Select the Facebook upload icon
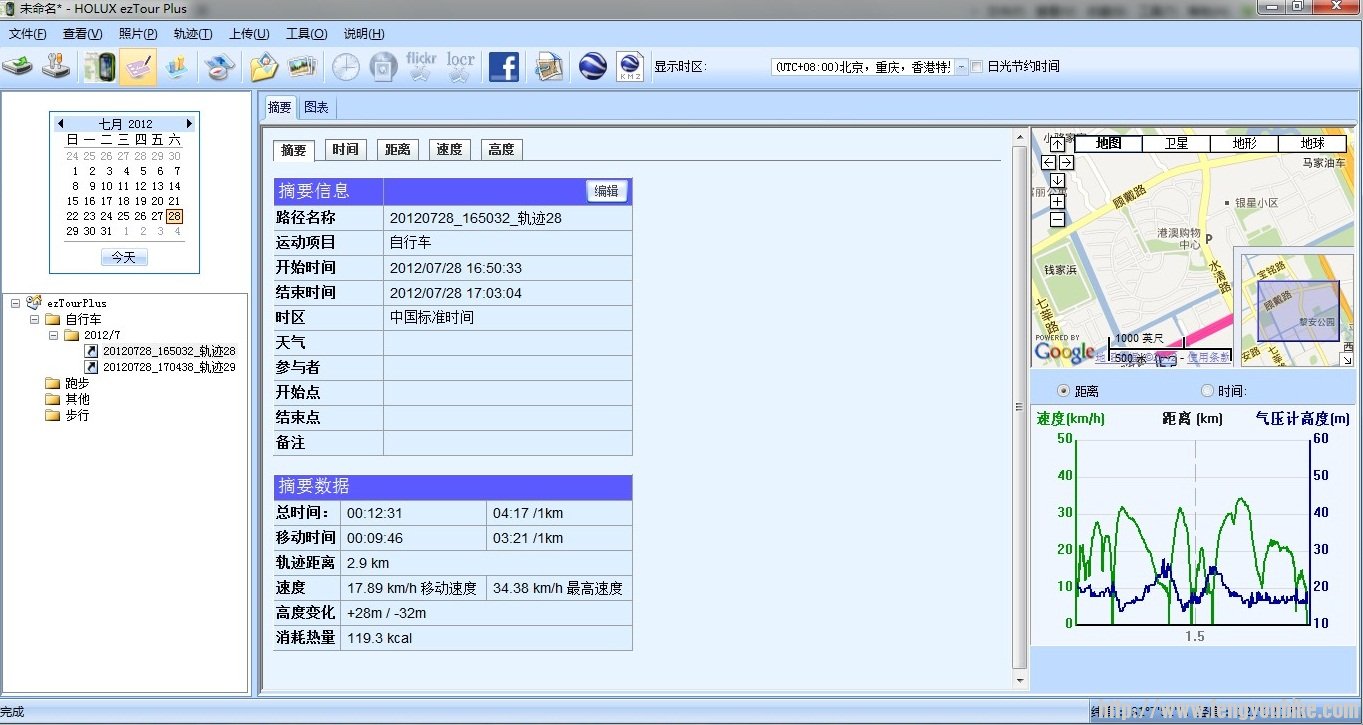The width and height of the screenshot is (1363, 725). tap(504, 66)
